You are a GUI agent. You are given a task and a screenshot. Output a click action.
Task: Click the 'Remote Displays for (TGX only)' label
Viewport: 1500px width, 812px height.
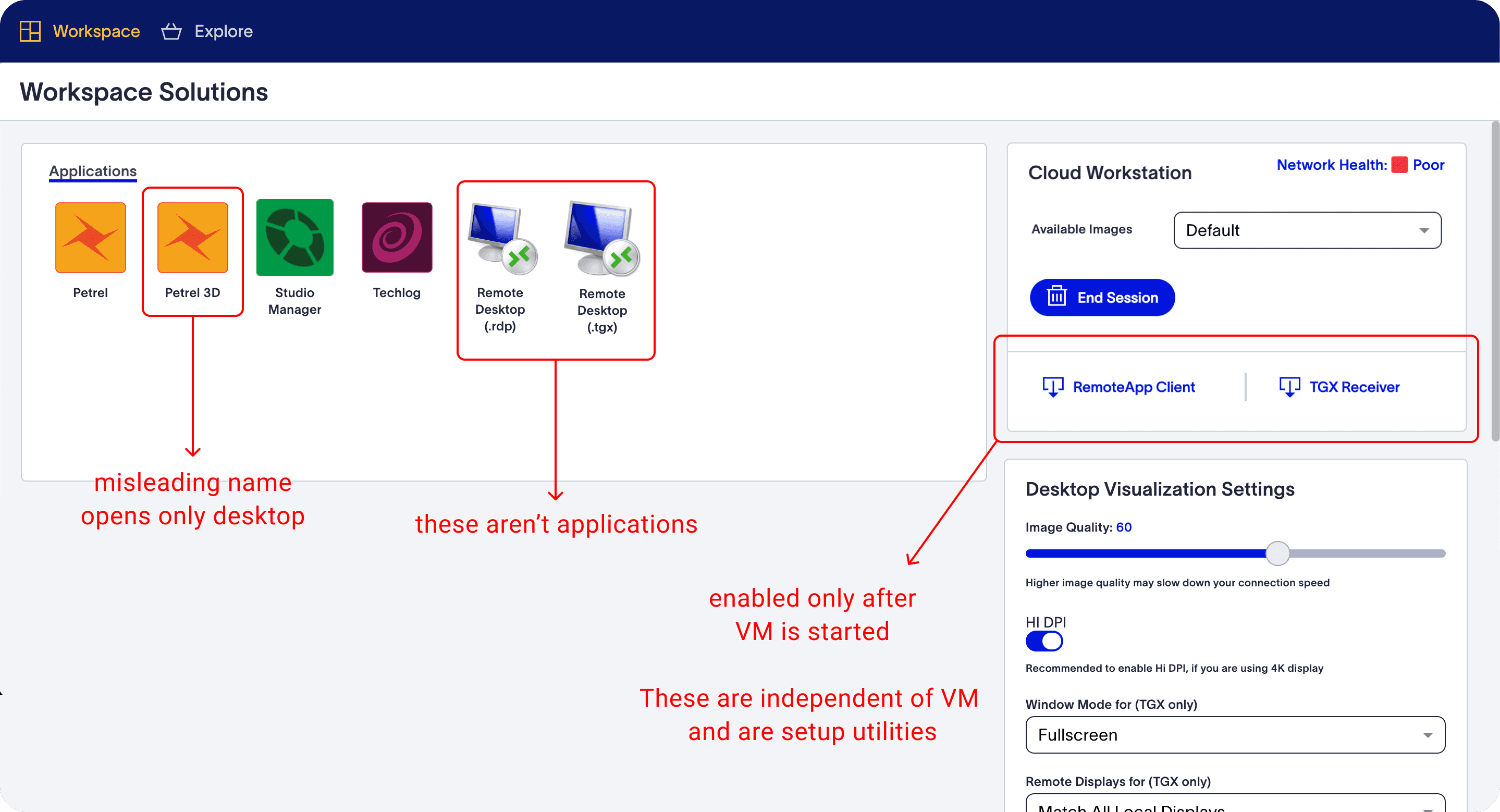pyautogui.click(x=1118, y=782)
